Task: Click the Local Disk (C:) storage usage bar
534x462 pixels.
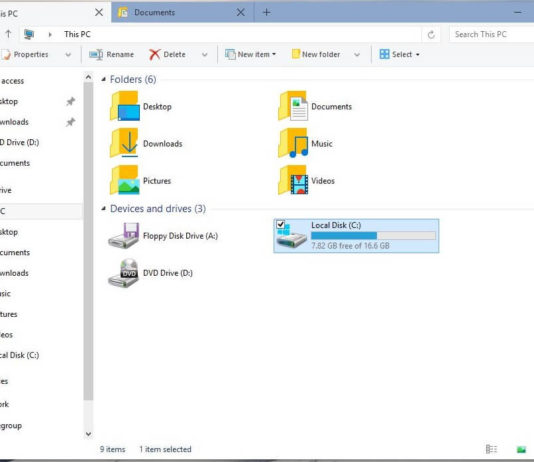Action: coord(373,236)
